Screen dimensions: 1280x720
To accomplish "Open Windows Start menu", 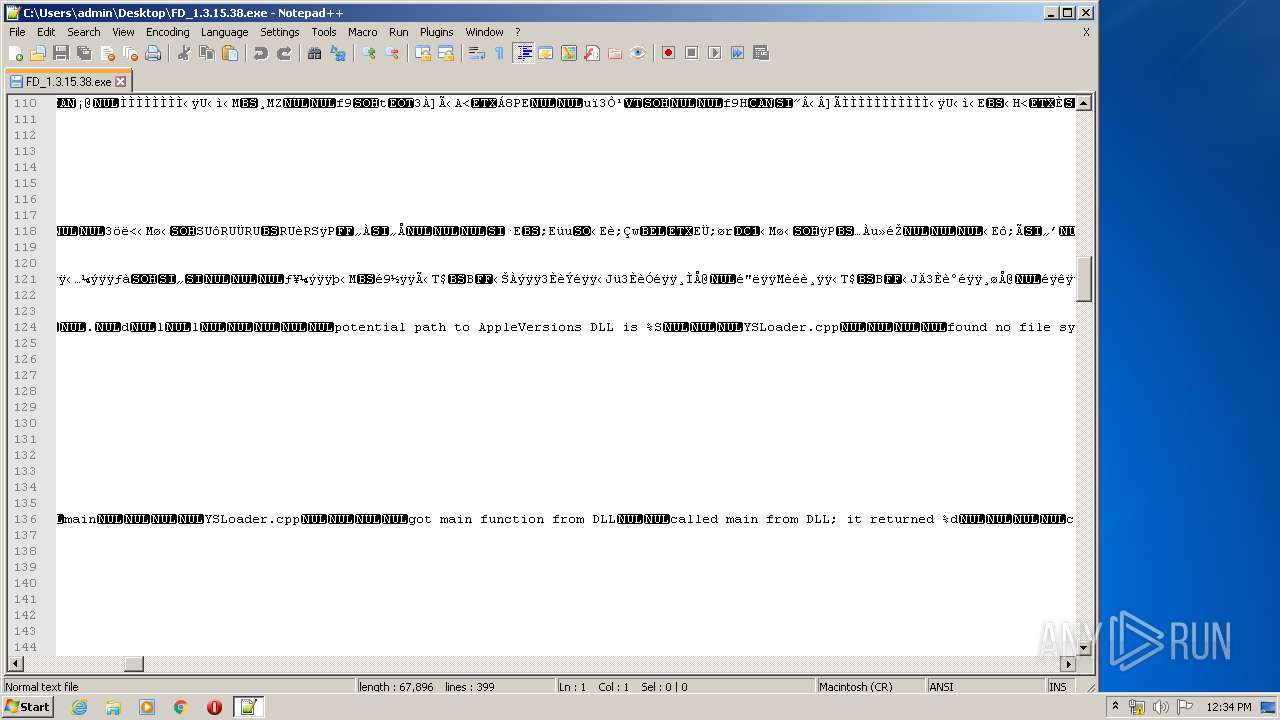I will tap(27, 707).
